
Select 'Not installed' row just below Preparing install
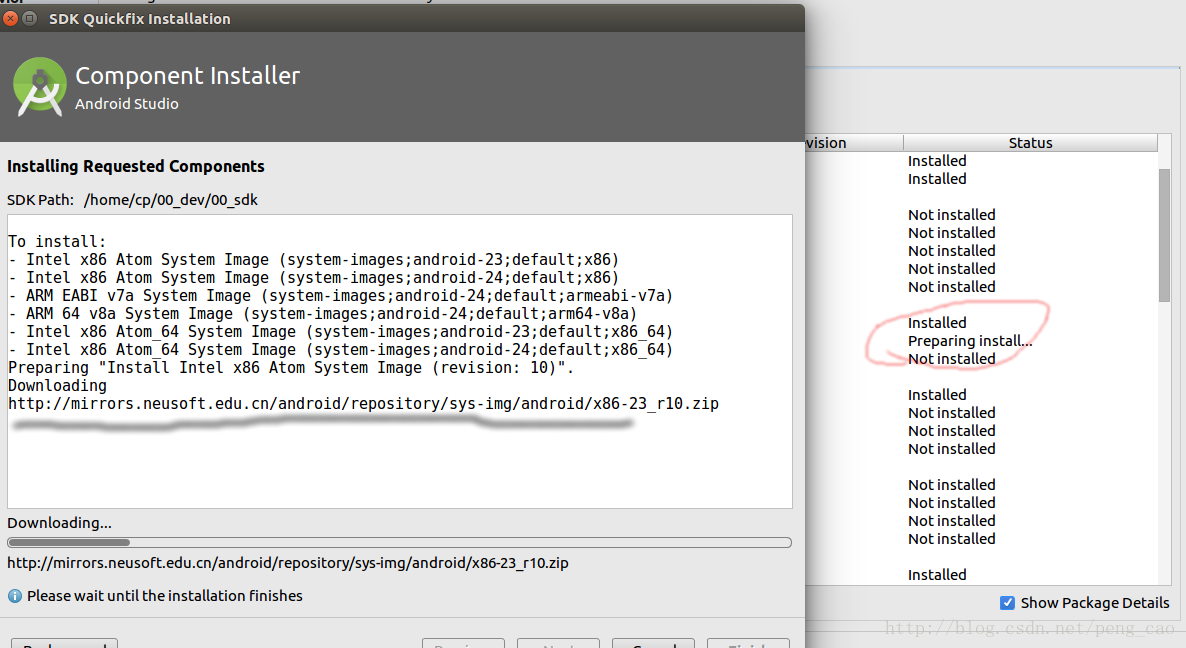(952, 359)
